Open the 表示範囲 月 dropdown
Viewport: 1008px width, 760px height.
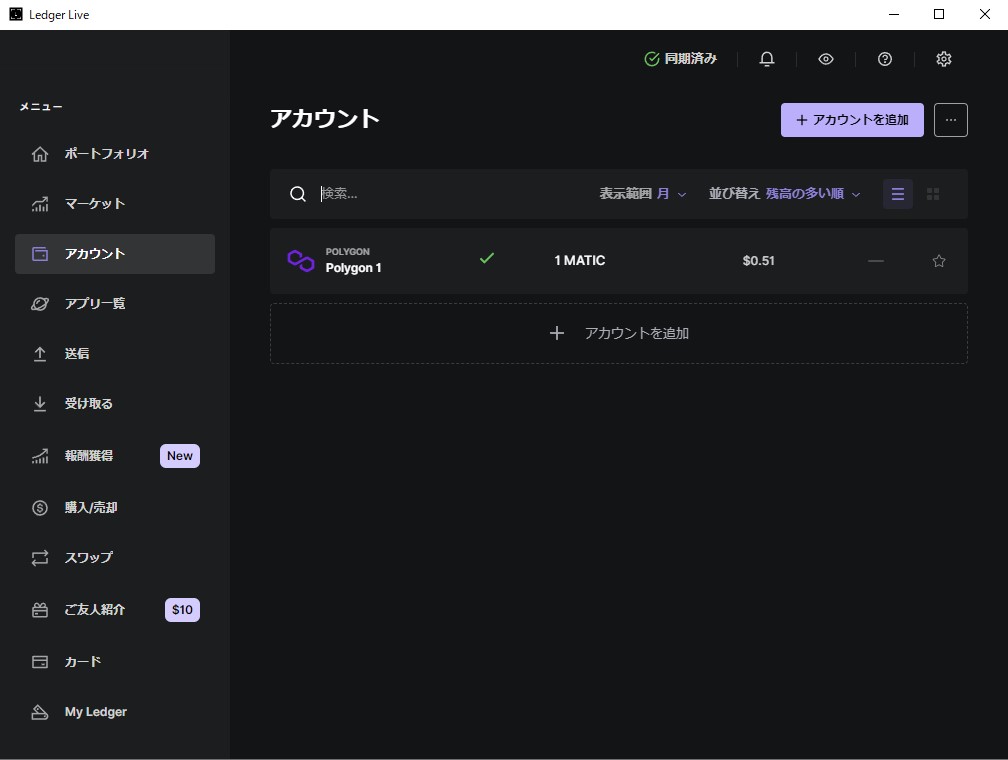tap(643, 194)
